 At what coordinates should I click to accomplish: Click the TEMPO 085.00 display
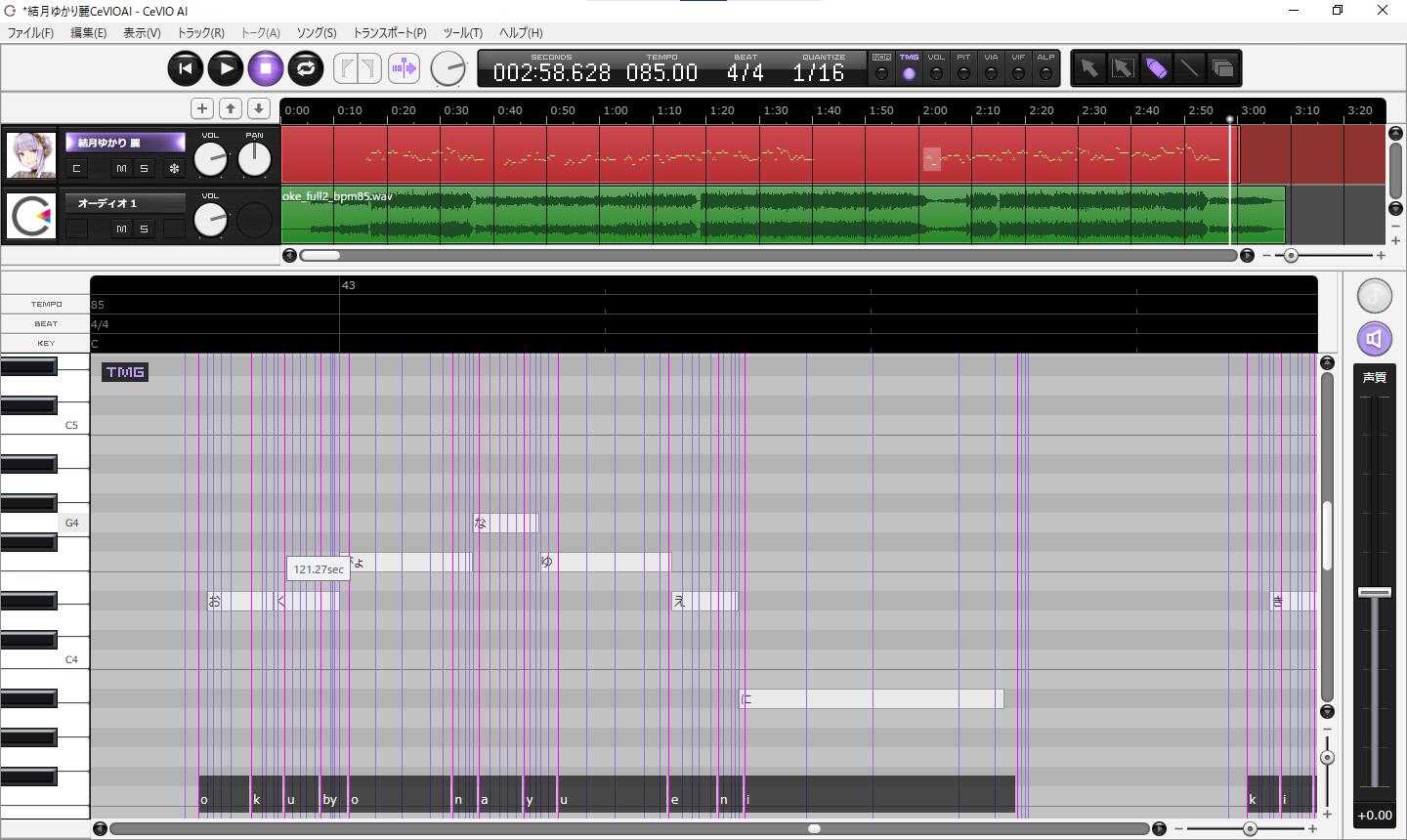[x=661, y=72]
